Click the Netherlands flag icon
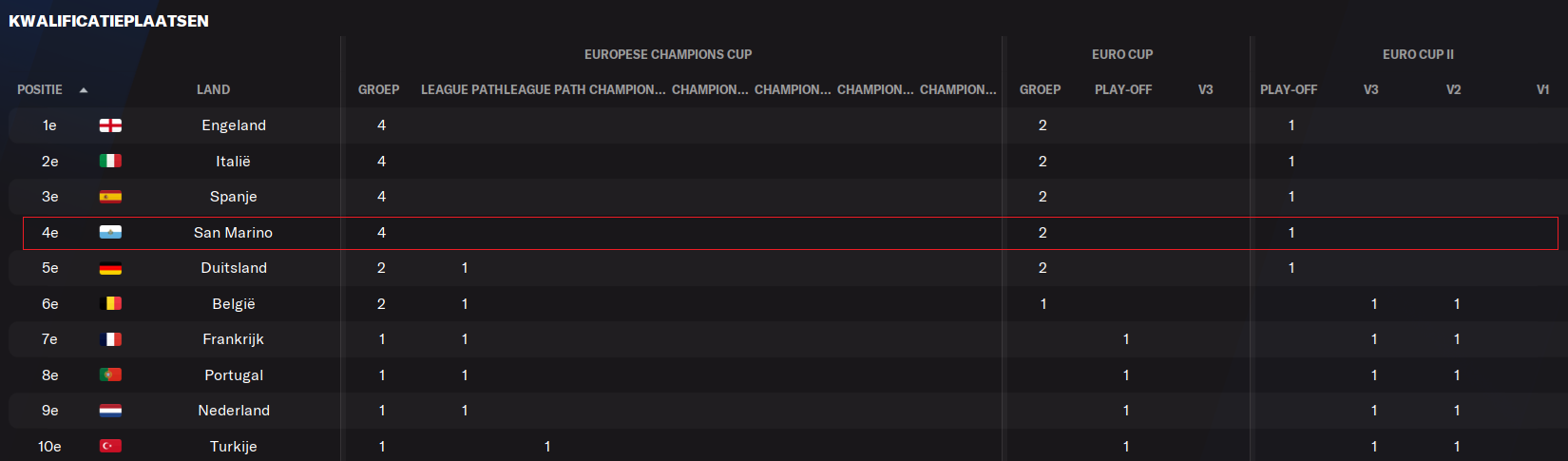This screenshot has height=461, width=1568. pos(110,411)
